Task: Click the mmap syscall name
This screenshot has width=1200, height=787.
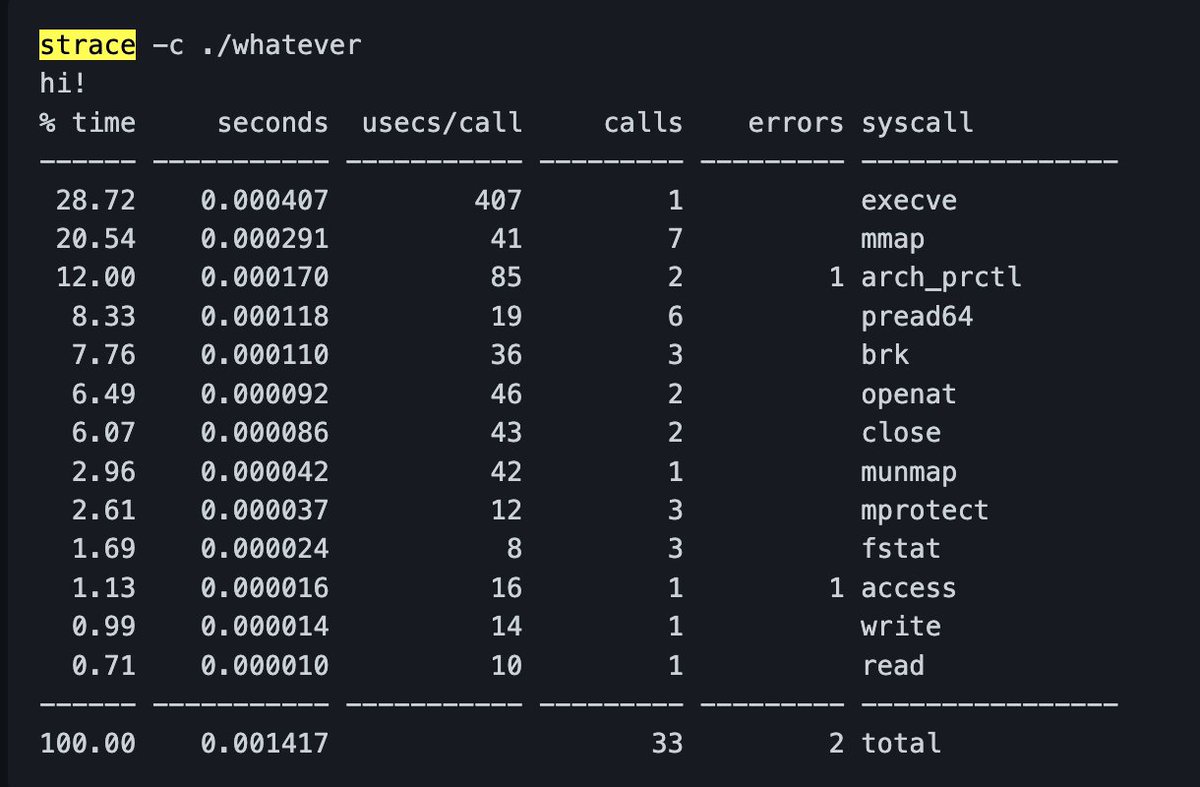Action: (892, 240)
